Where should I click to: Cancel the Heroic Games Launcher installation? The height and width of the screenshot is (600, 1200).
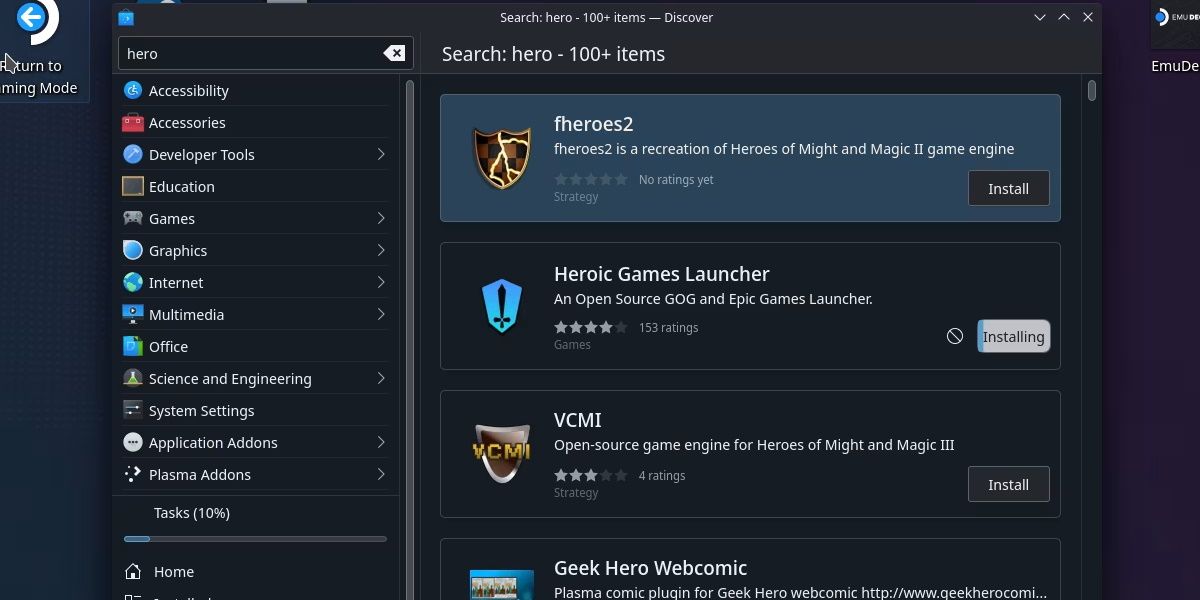[x=955, y=336]
